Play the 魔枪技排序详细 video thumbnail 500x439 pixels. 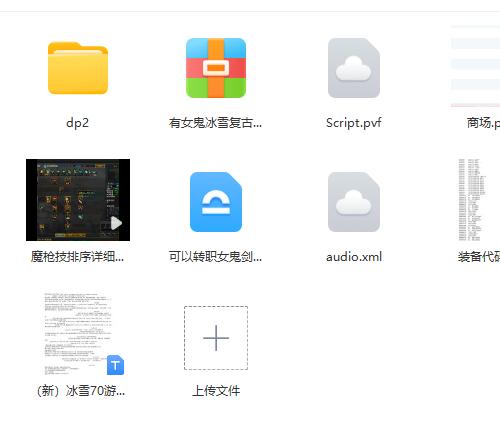pyautogui.click(x=78, y=200)
